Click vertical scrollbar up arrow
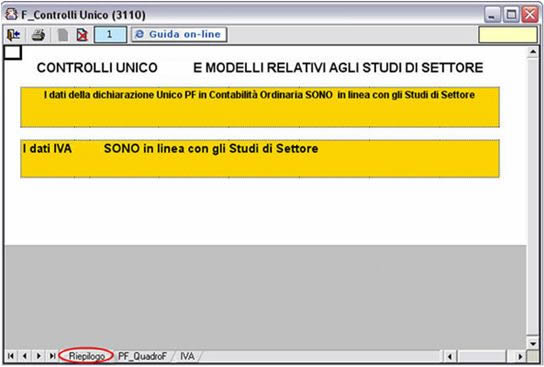Screen dimensions: 544x367 533,52
